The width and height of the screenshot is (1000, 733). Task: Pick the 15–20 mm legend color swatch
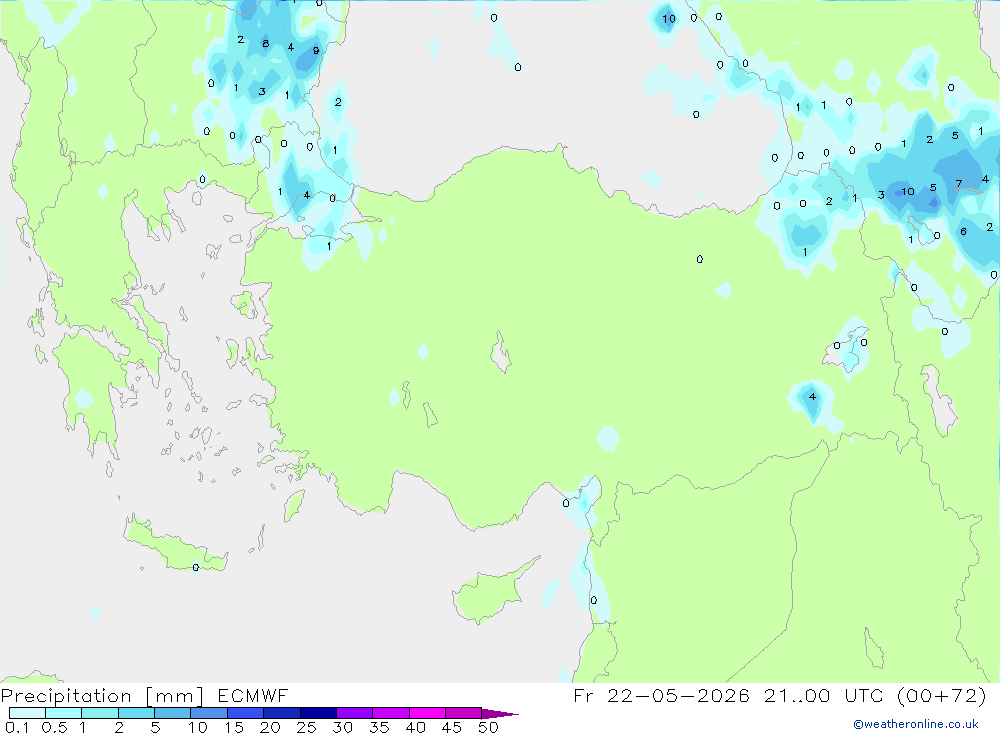point(246,713)
